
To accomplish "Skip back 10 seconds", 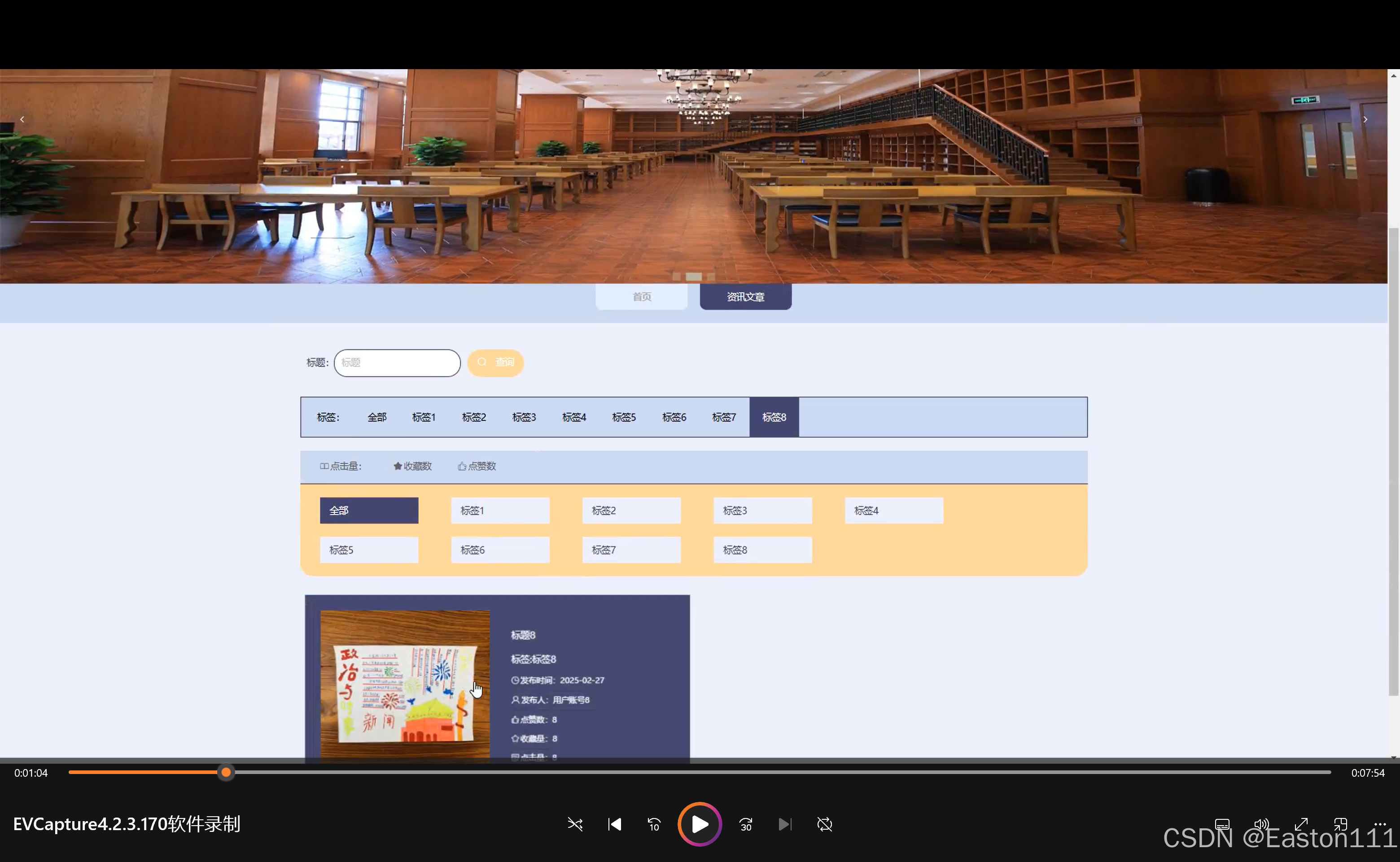I will coord(654,824).
